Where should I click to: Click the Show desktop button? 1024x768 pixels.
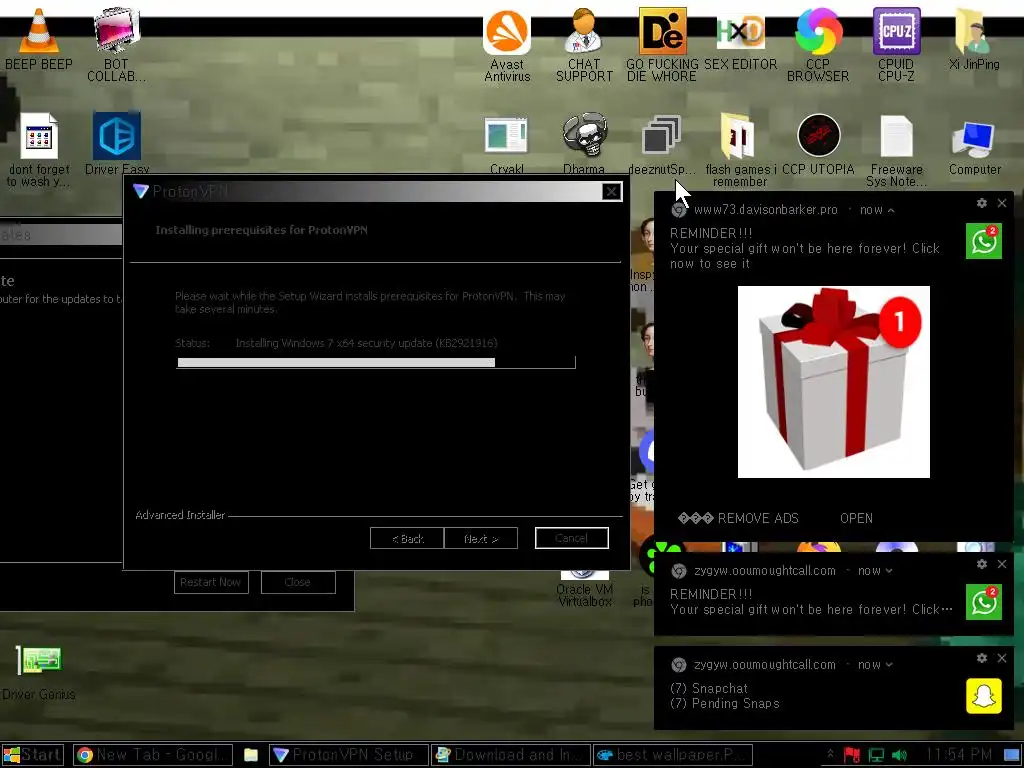[1014, 755]
